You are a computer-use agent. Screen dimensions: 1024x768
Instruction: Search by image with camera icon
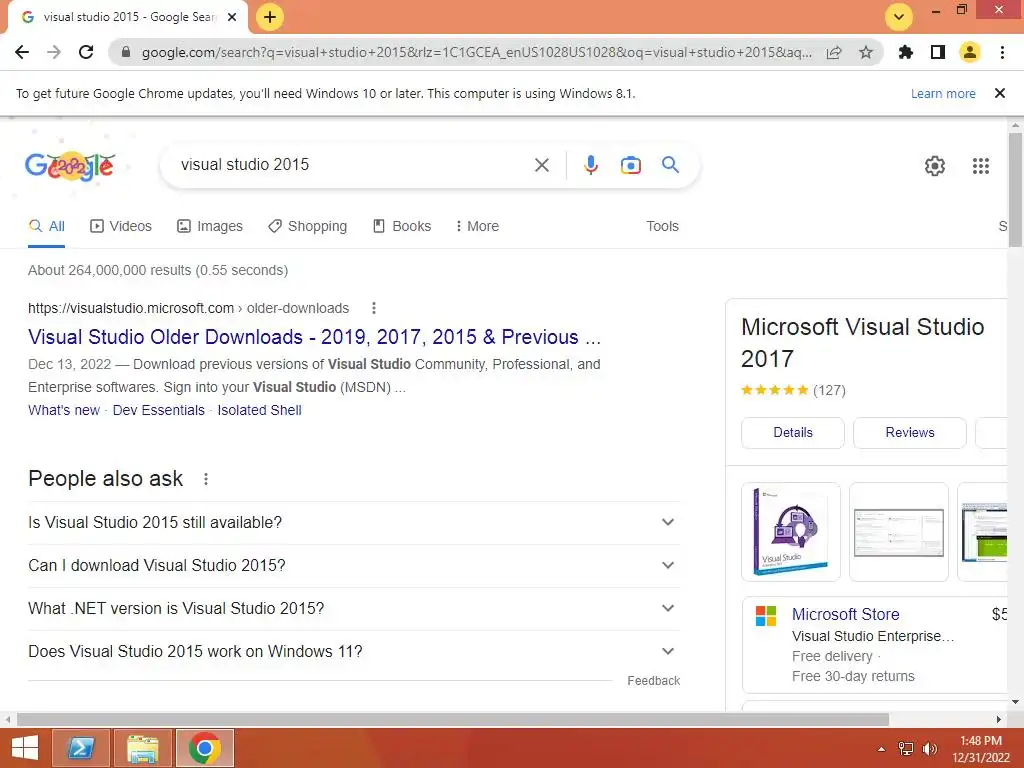tap(631, 165)
